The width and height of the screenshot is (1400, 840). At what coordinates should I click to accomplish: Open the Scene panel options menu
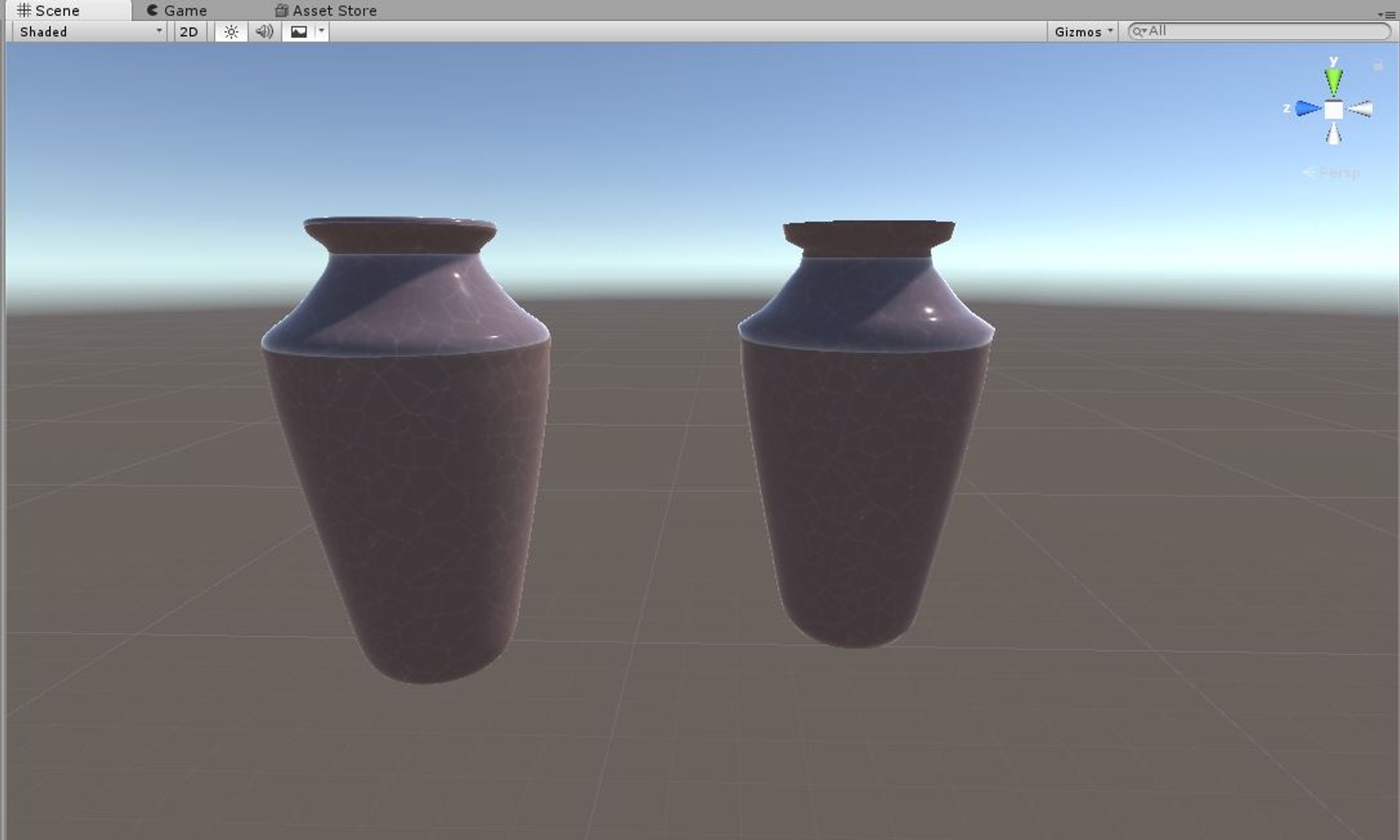click(x=1387, y=14)
